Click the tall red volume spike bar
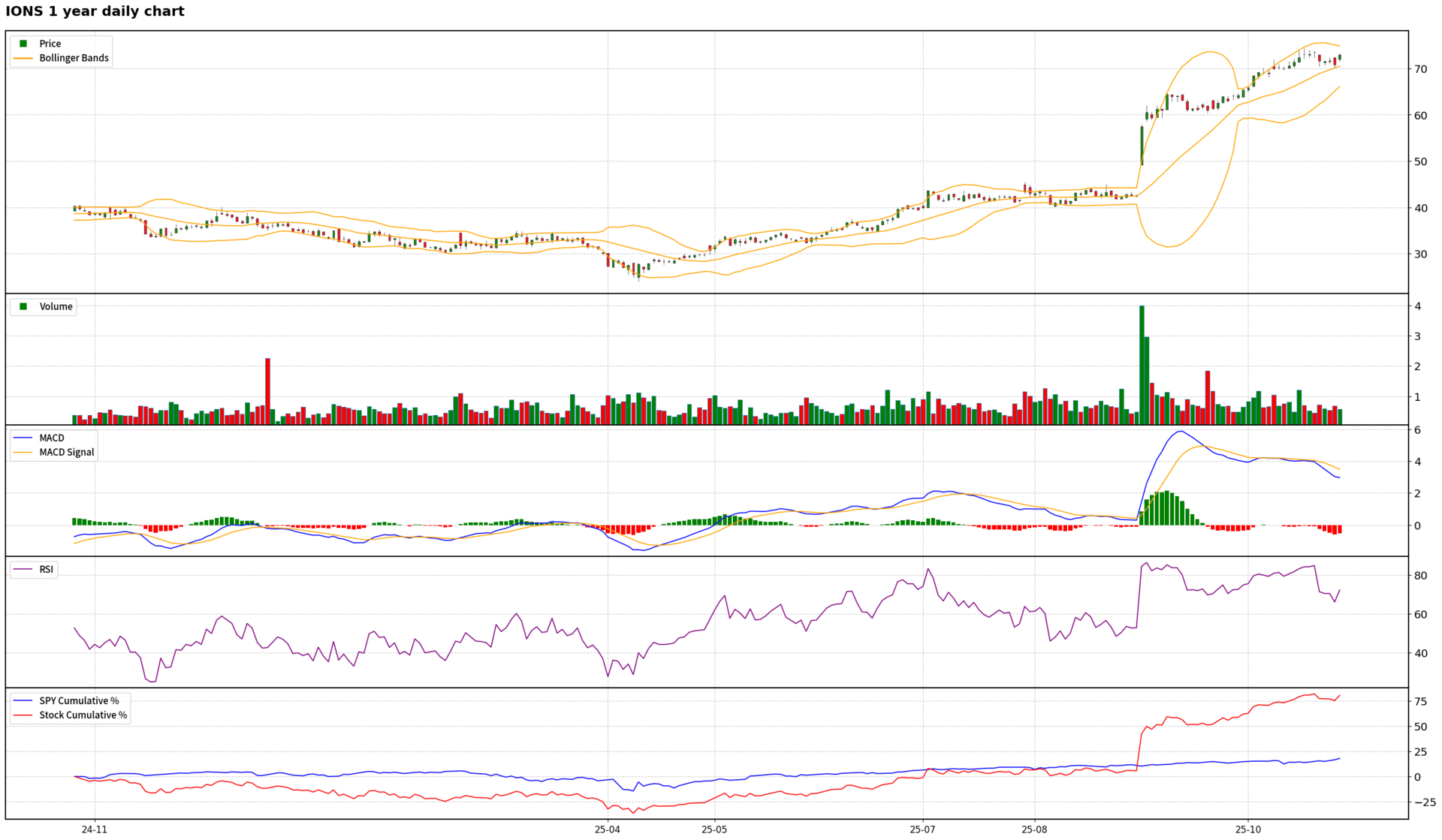Image resolution: width=1442 pixels, height=840 pixels. [x=267, y=390]
